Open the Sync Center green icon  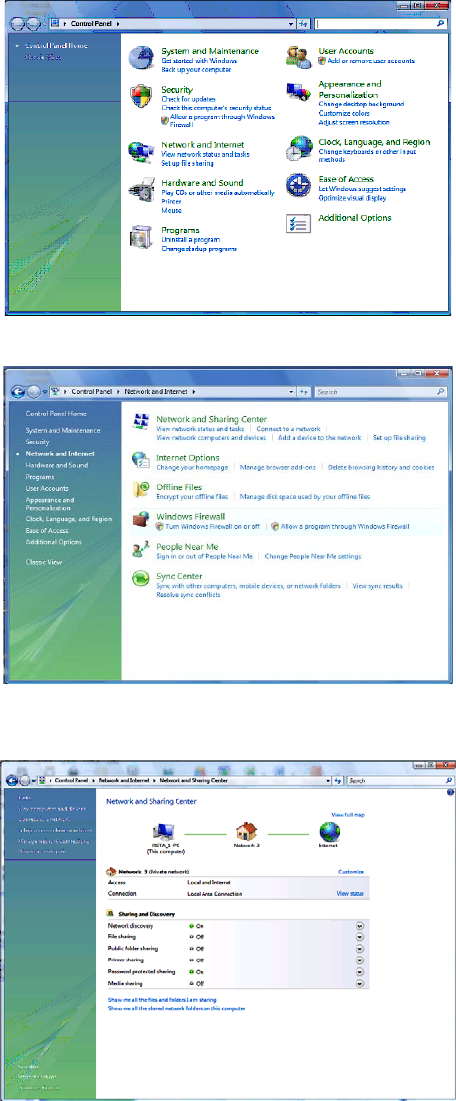point(141,579)
